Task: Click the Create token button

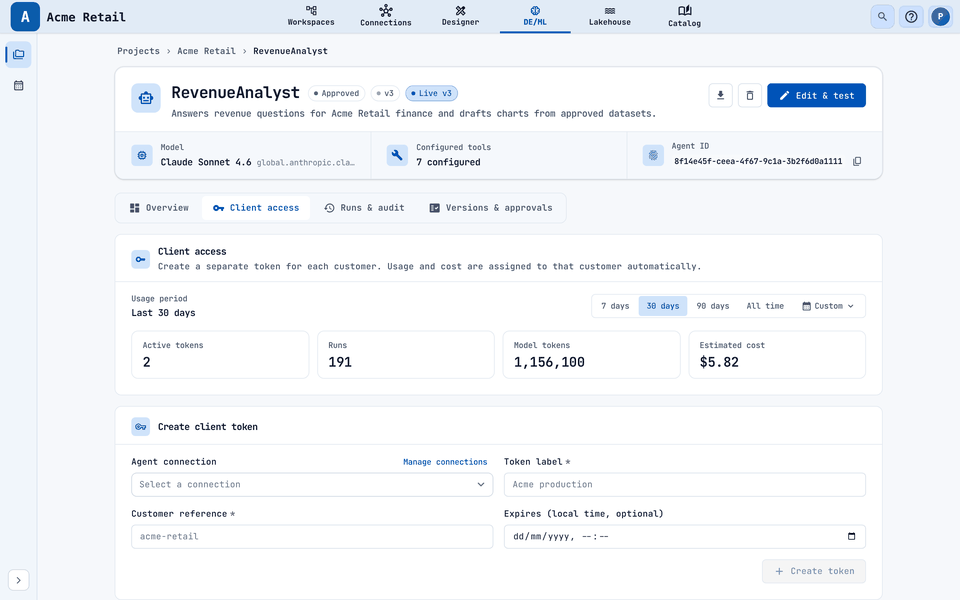Action: pyautogui.click(x=814, y=571)
